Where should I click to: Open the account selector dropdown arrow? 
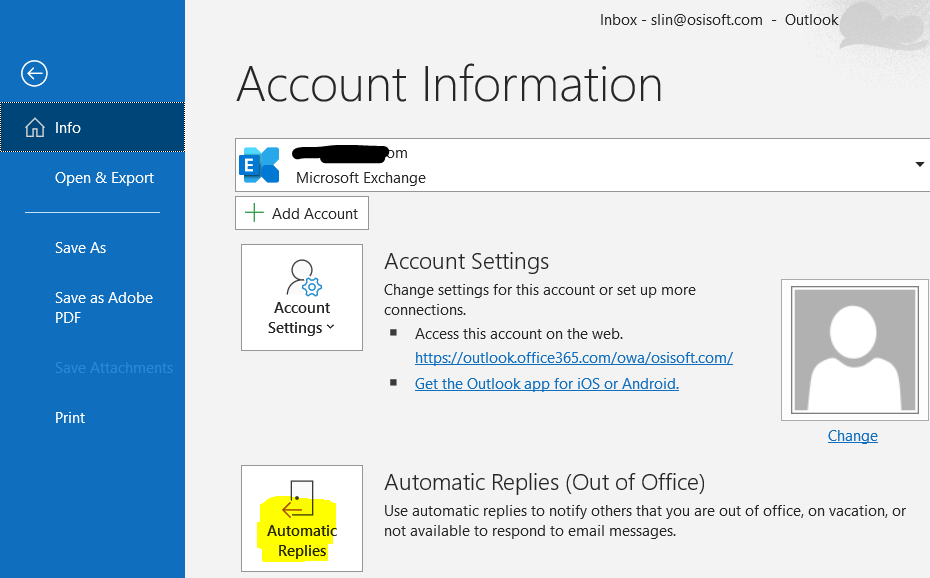pos(919,165)
